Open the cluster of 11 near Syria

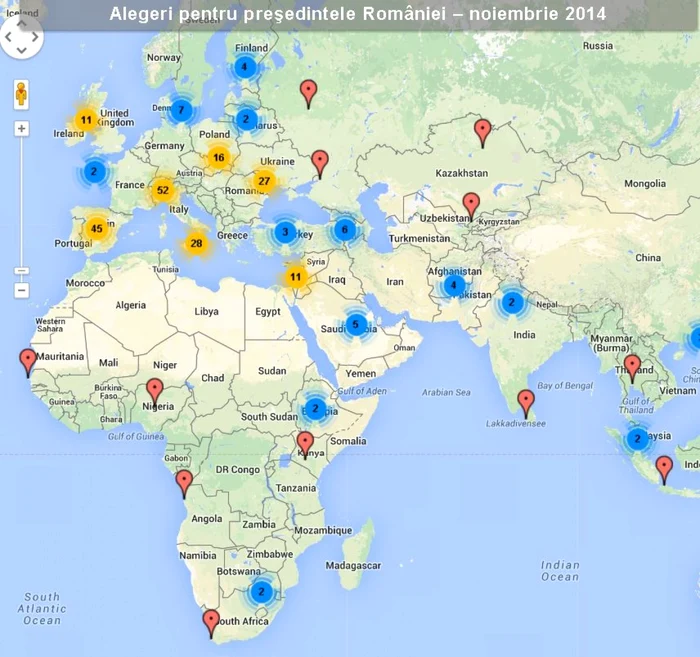295,277
